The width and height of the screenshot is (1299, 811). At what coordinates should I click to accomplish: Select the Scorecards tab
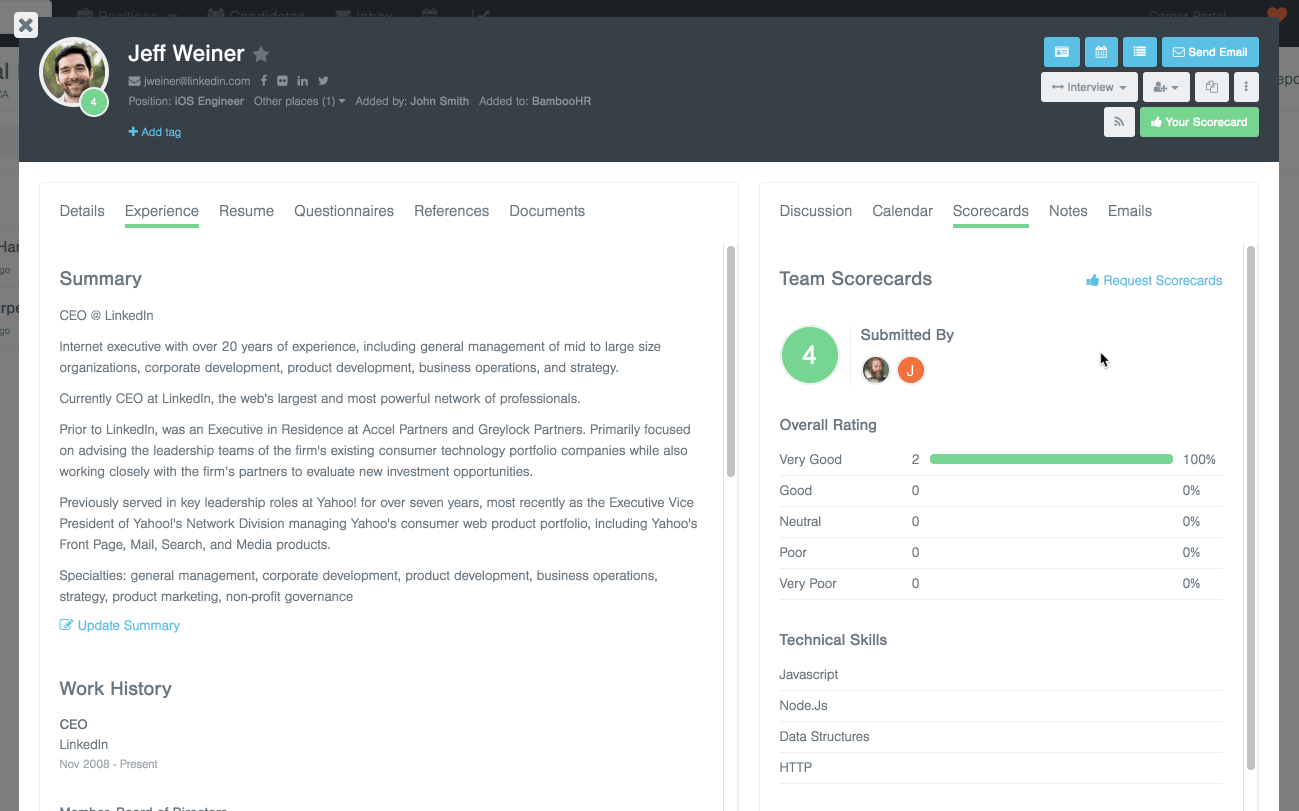(991, 211)
